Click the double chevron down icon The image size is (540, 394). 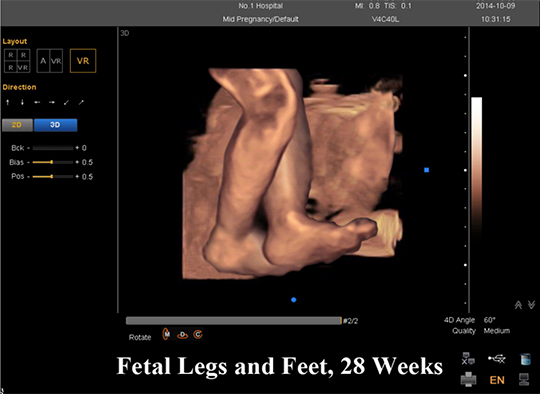[x=531, y=305]
